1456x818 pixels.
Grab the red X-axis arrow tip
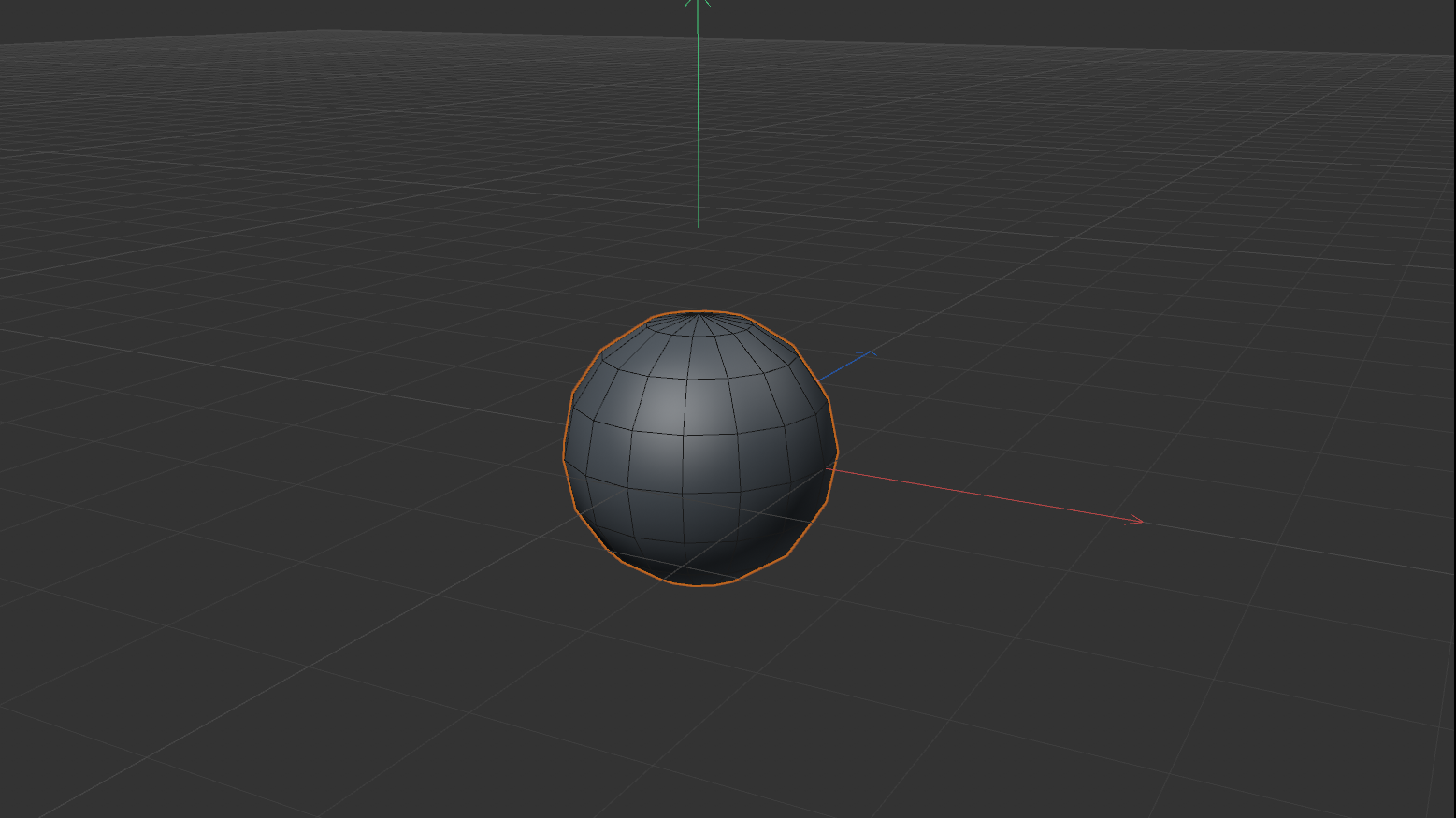click(1133, 520)
